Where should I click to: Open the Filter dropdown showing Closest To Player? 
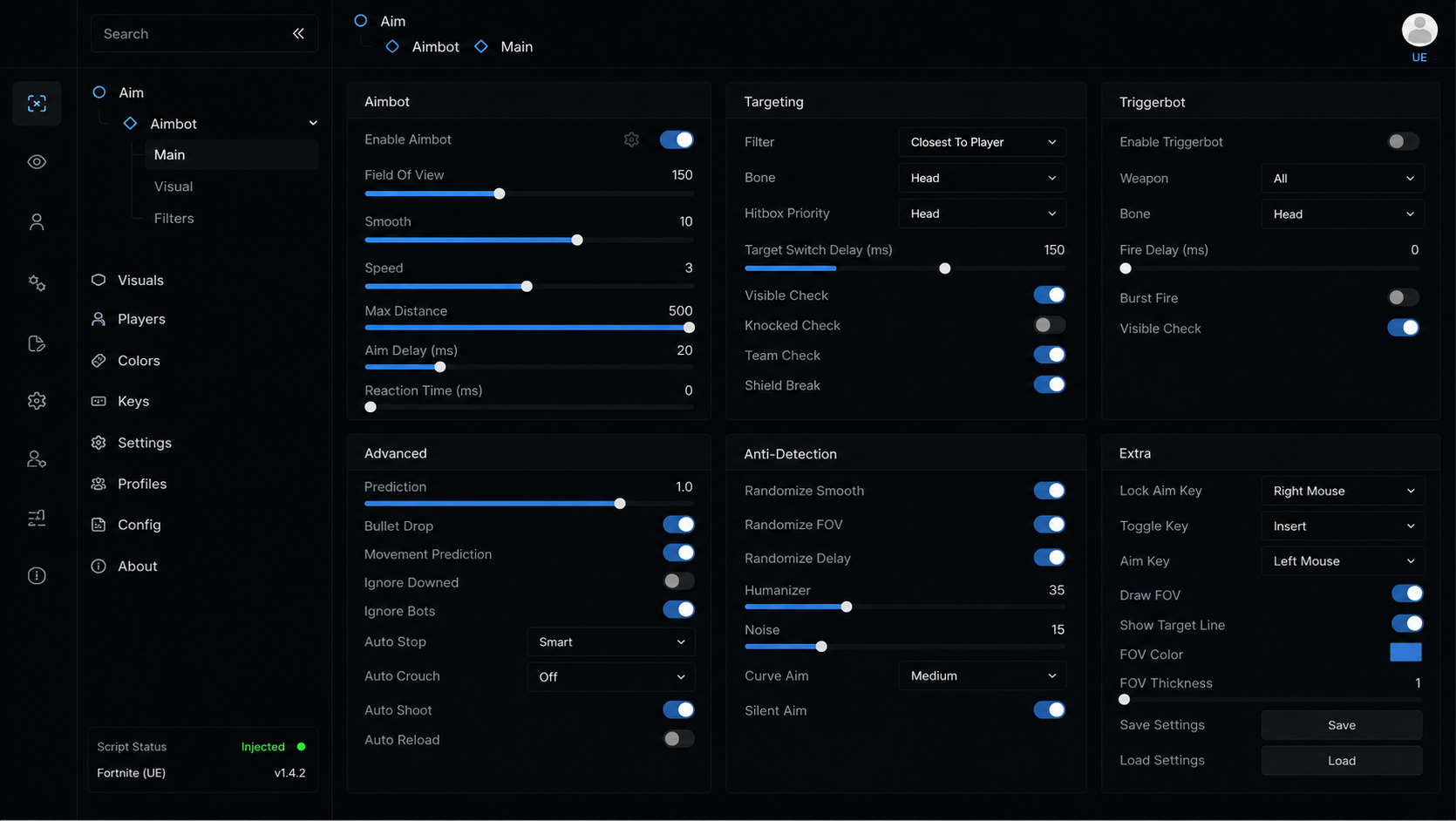(x=983, y=142)
